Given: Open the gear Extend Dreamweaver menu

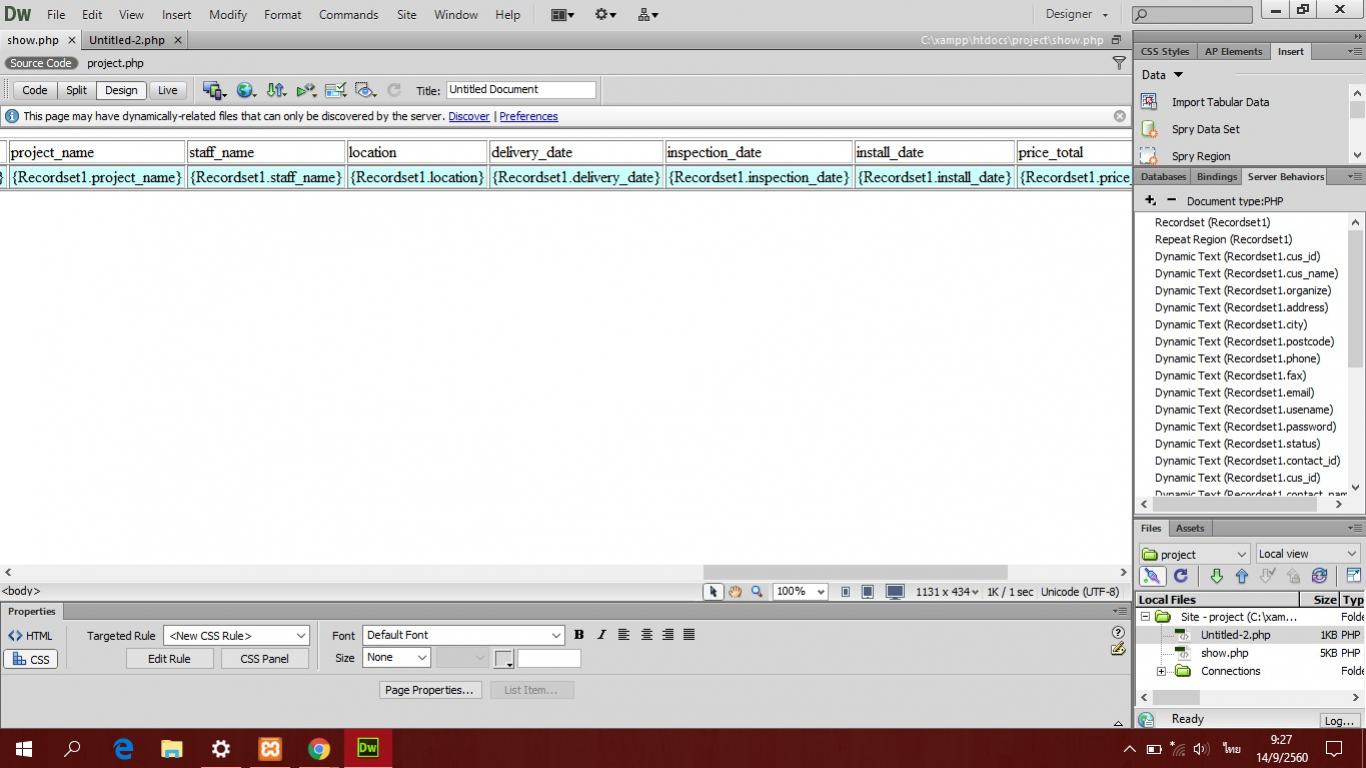Looking at the screenshot, I should click(x=605, y=14).
